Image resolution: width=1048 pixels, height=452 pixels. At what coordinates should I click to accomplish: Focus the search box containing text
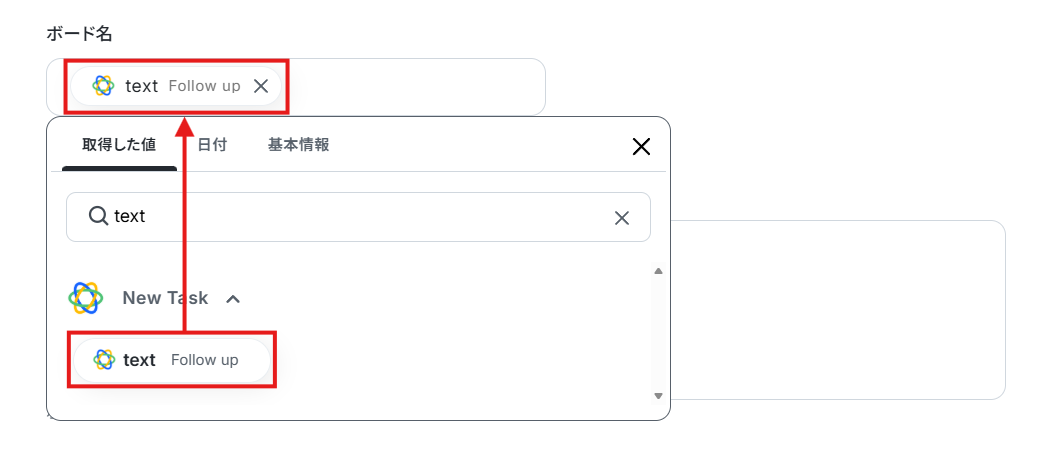coord(358,217)
